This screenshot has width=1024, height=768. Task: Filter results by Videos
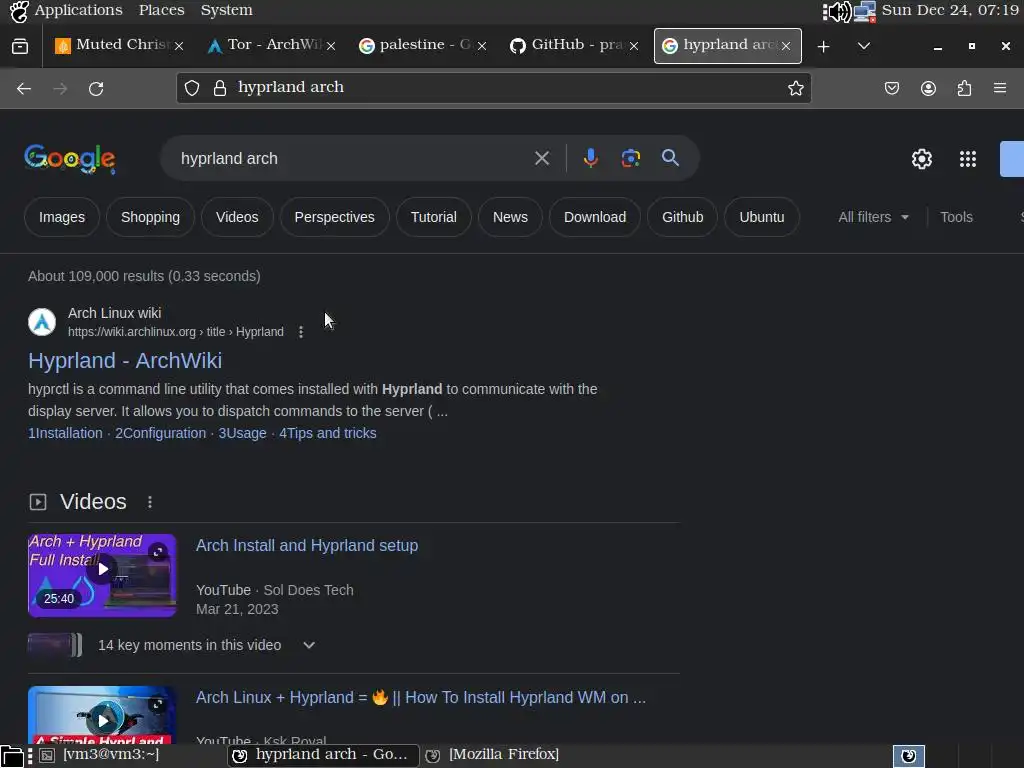pyautogui.click(x=237, y=217)
